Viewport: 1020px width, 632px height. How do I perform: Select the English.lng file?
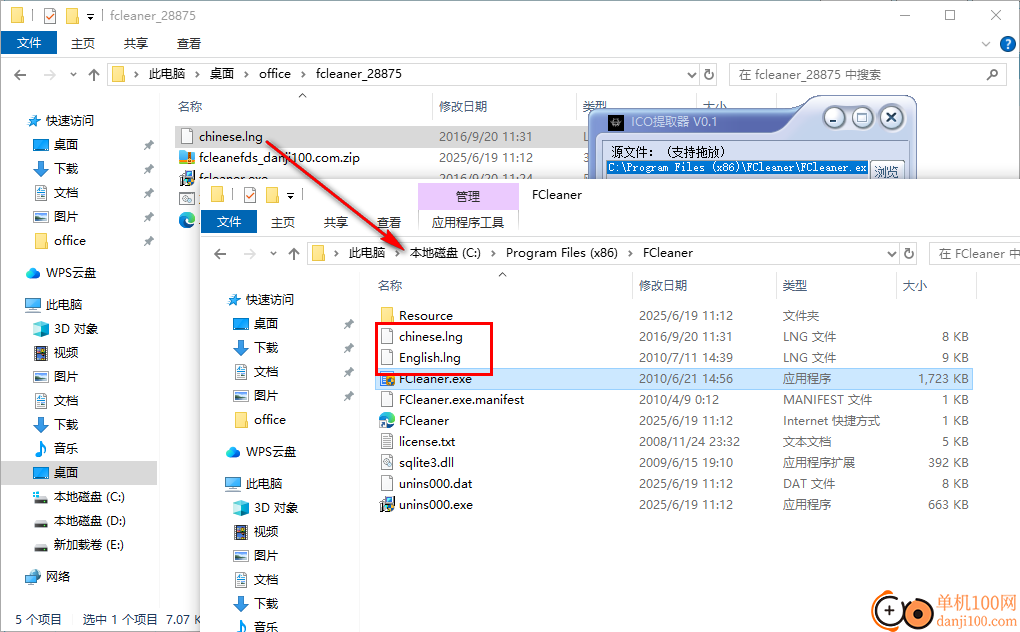coord(429,358)
